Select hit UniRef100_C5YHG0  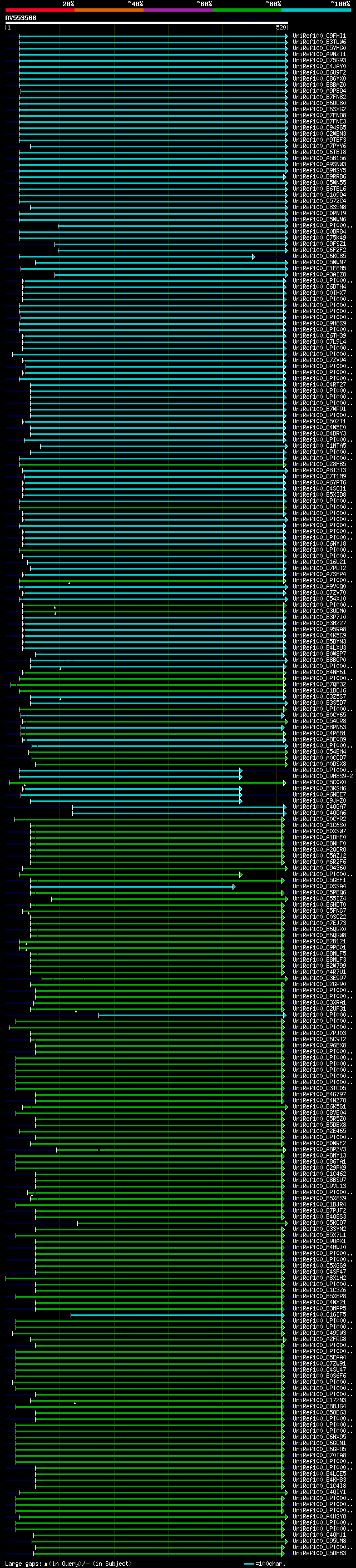pos(319,48)
